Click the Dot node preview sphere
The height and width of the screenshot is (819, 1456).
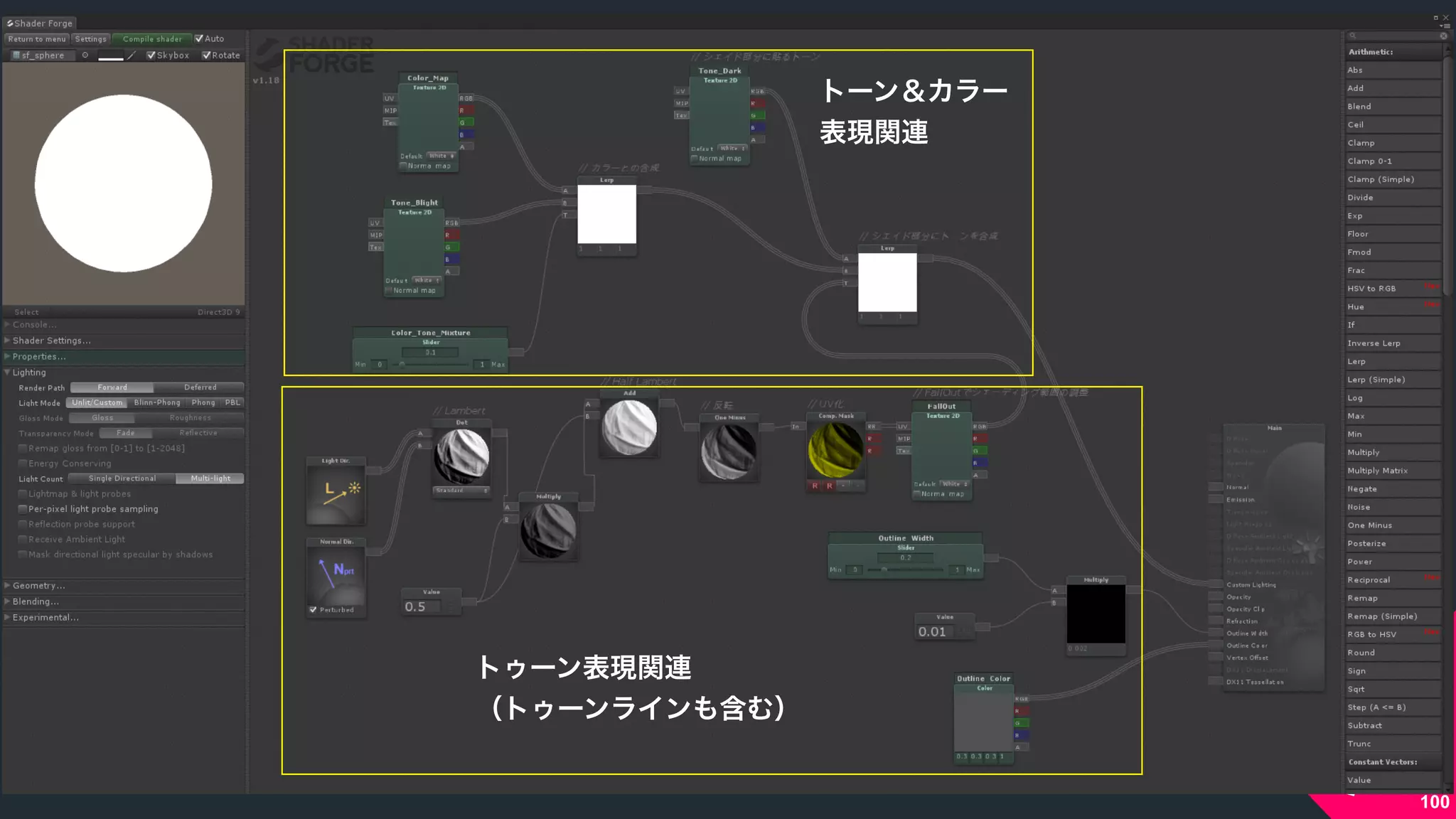[462, 456]
